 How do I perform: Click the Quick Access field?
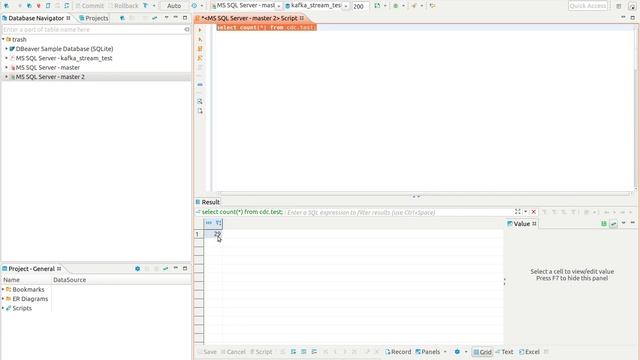pos(588,6)
